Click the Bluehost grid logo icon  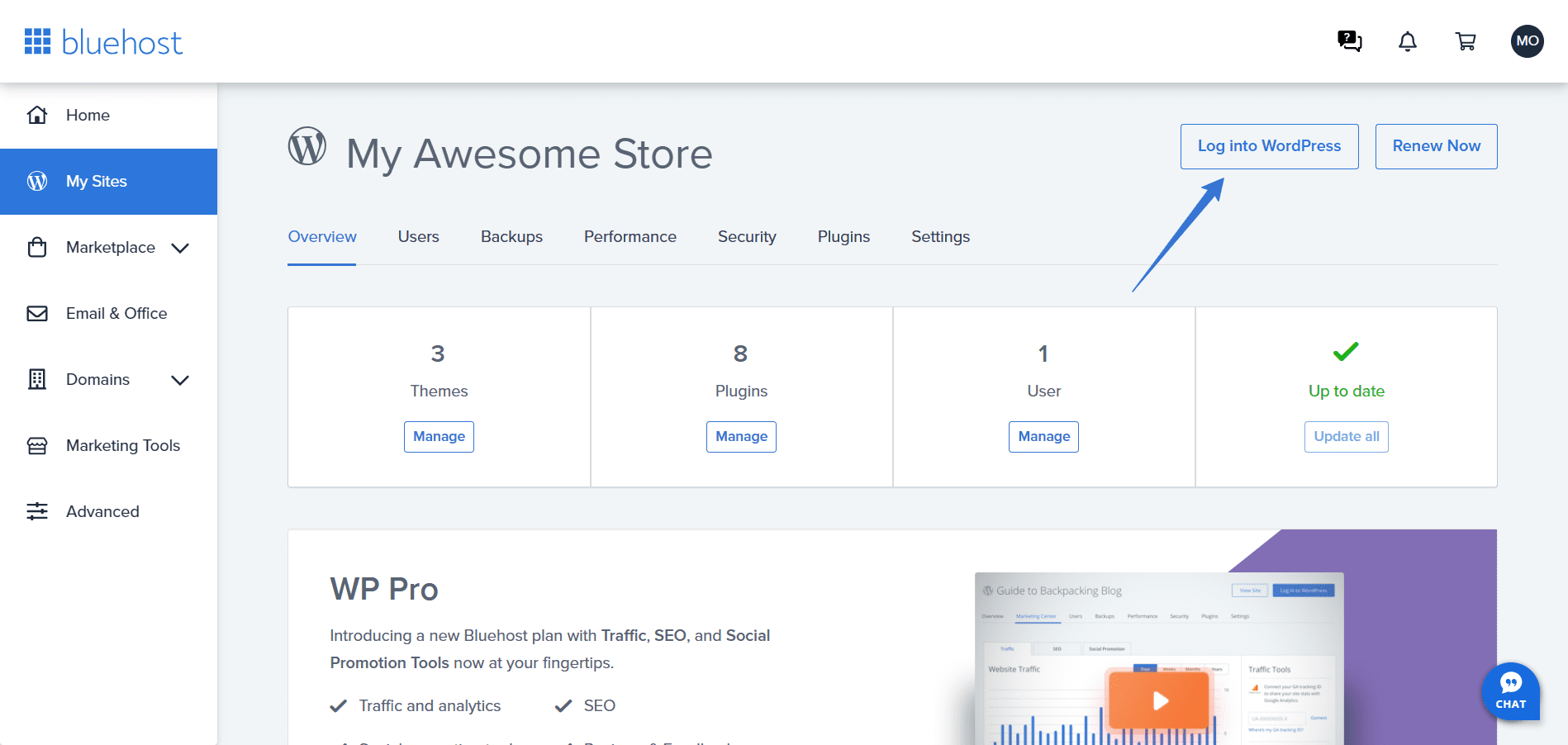[37, 41]
